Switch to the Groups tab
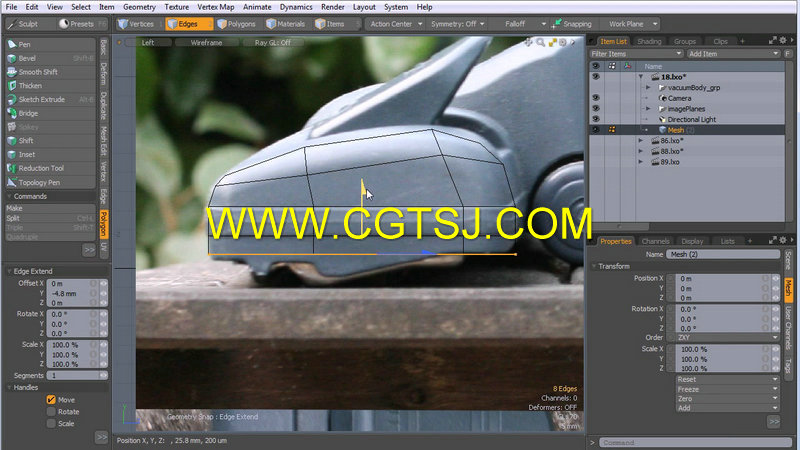 click(x=685, y=41)
